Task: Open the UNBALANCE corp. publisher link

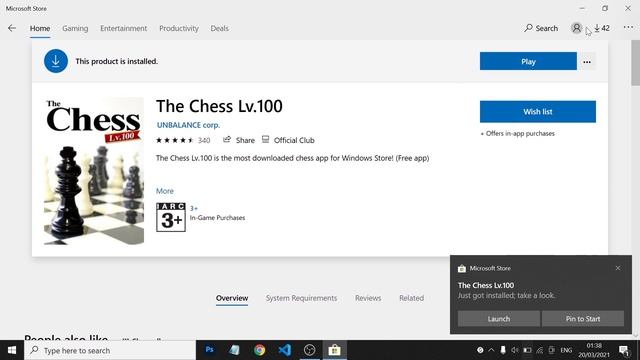Action: (x=188, y=125)
